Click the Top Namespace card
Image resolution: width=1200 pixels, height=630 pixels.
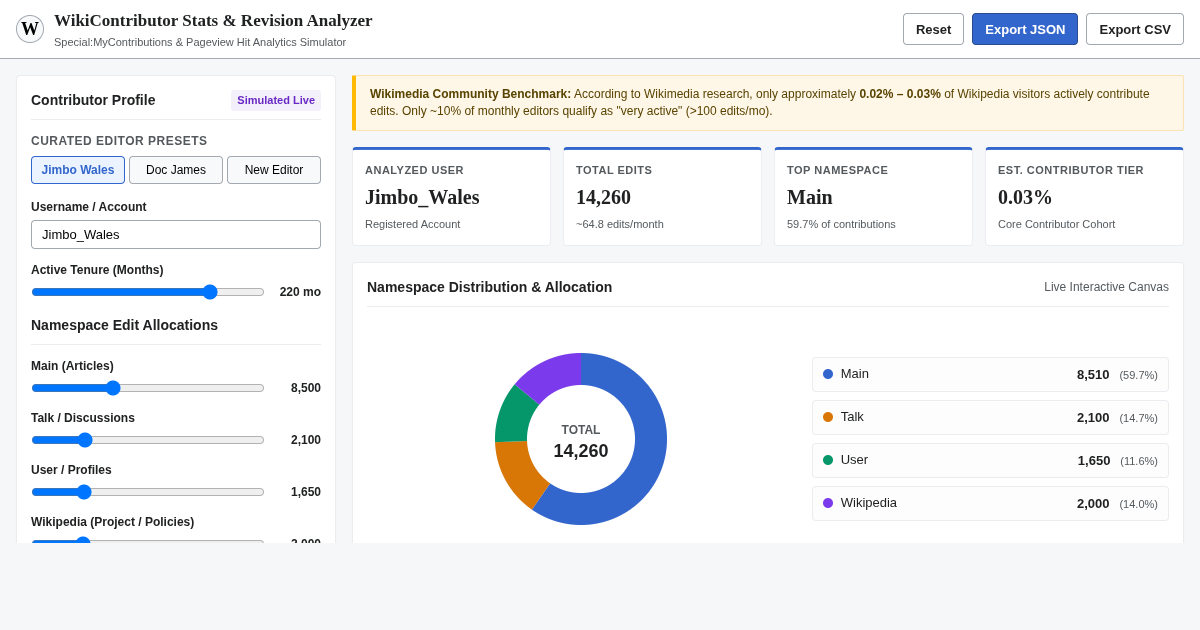(873, 197)
